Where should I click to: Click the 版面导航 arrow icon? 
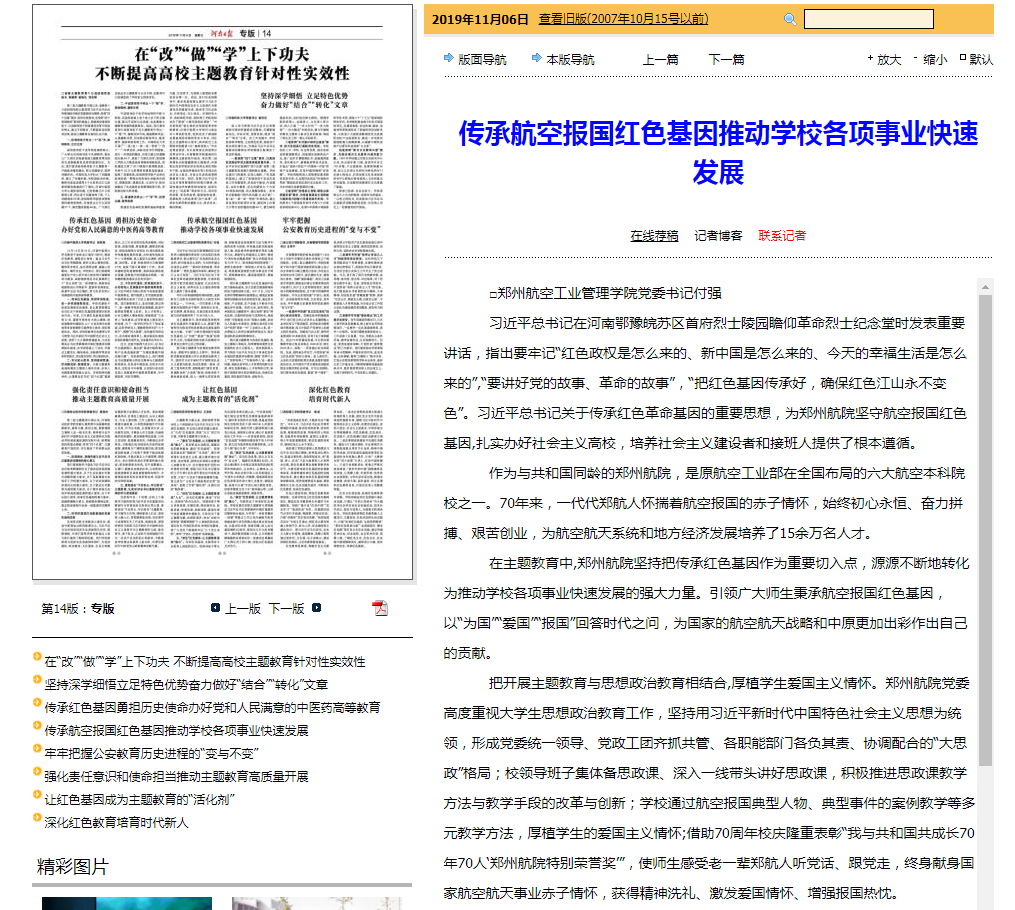click(x=449, y=58)
